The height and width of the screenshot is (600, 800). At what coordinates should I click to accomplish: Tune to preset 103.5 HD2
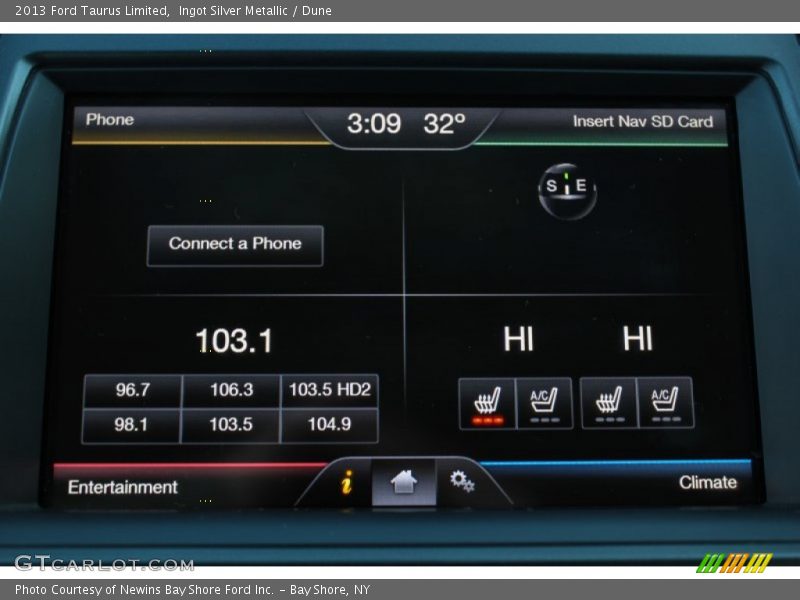click(331, 390)
